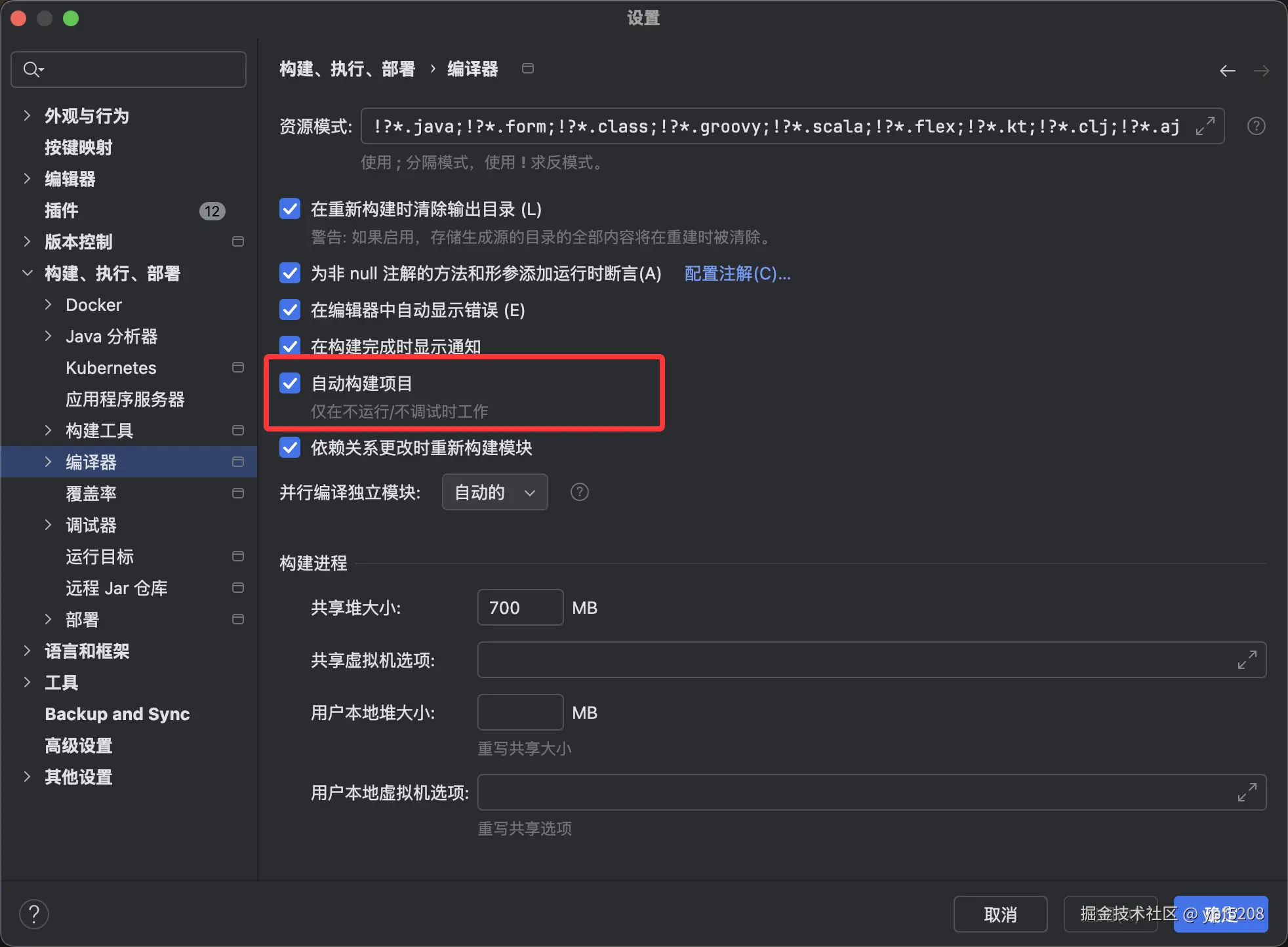Click the 配置注解(C)... link
The height and width of the screenshot is (947, 1288).
737,273
